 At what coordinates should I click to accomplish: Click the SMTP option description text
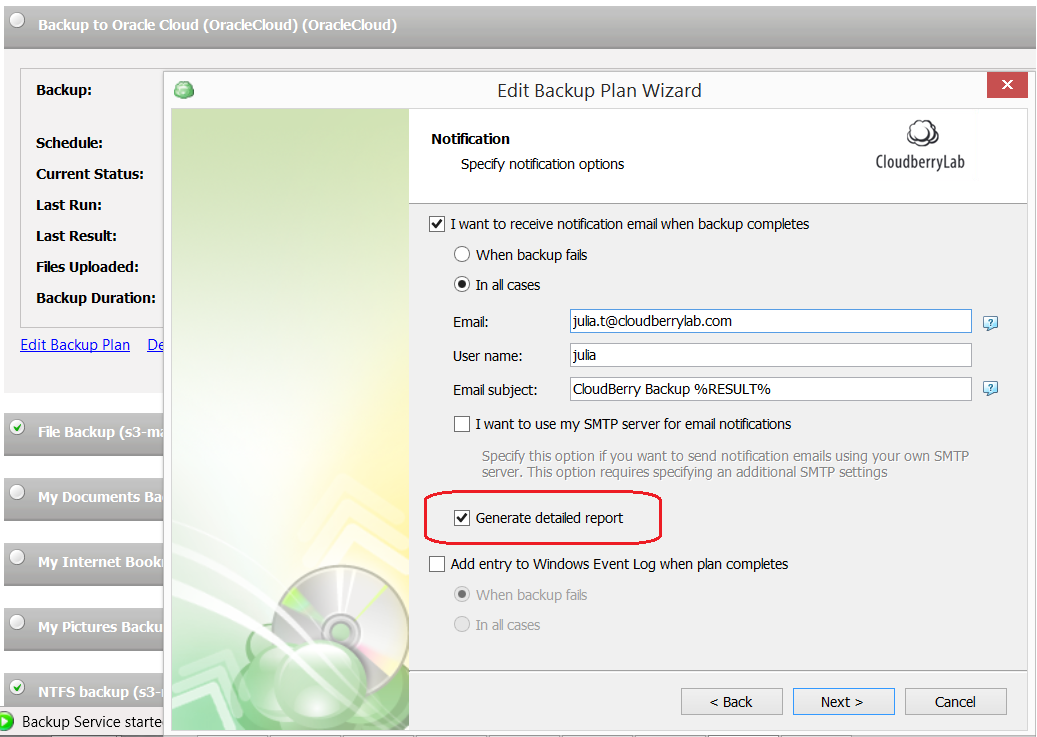pos(726,464)
